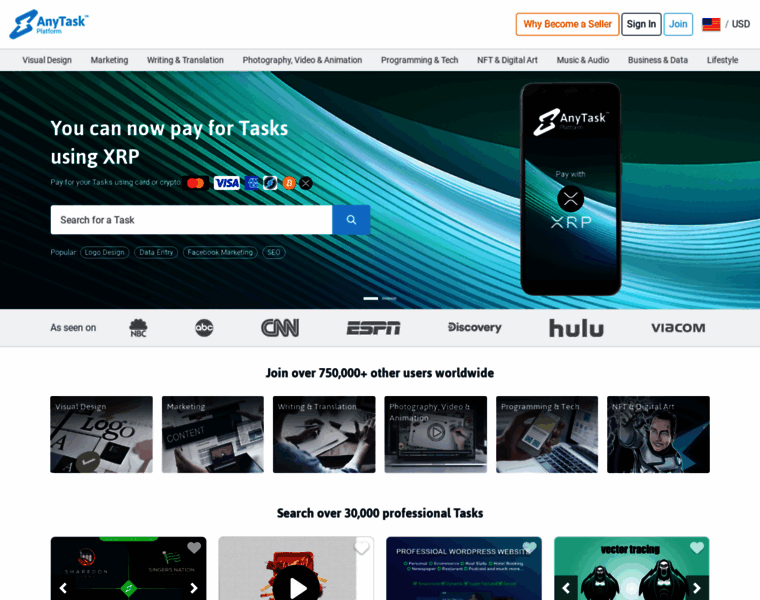Focus the Search for a Task field
The image size is (760, 600).
[x=191, y=220]
